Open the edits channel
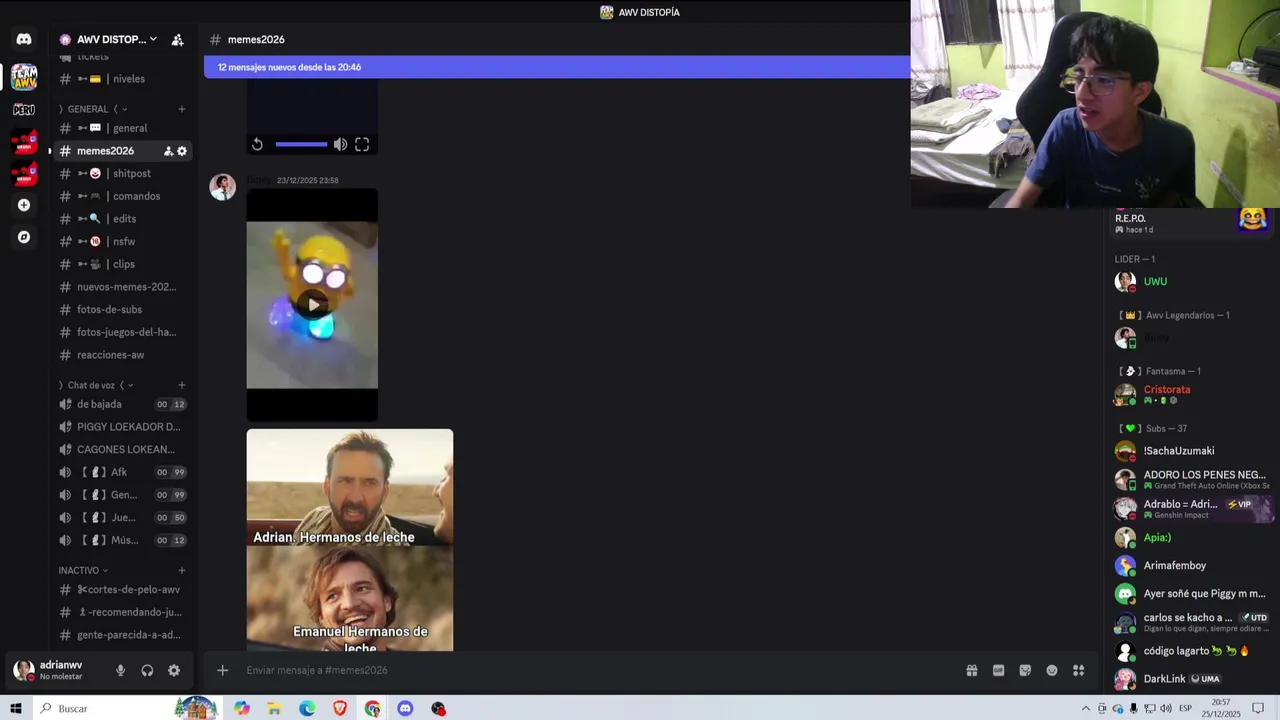This screenshot has height=720, width=1280. tap(122, 219)
